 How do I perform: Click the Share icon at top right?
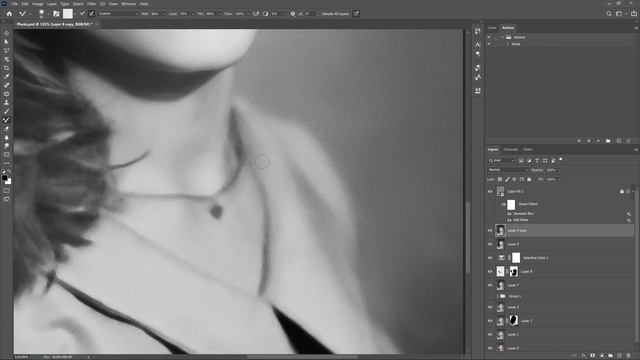633,13
